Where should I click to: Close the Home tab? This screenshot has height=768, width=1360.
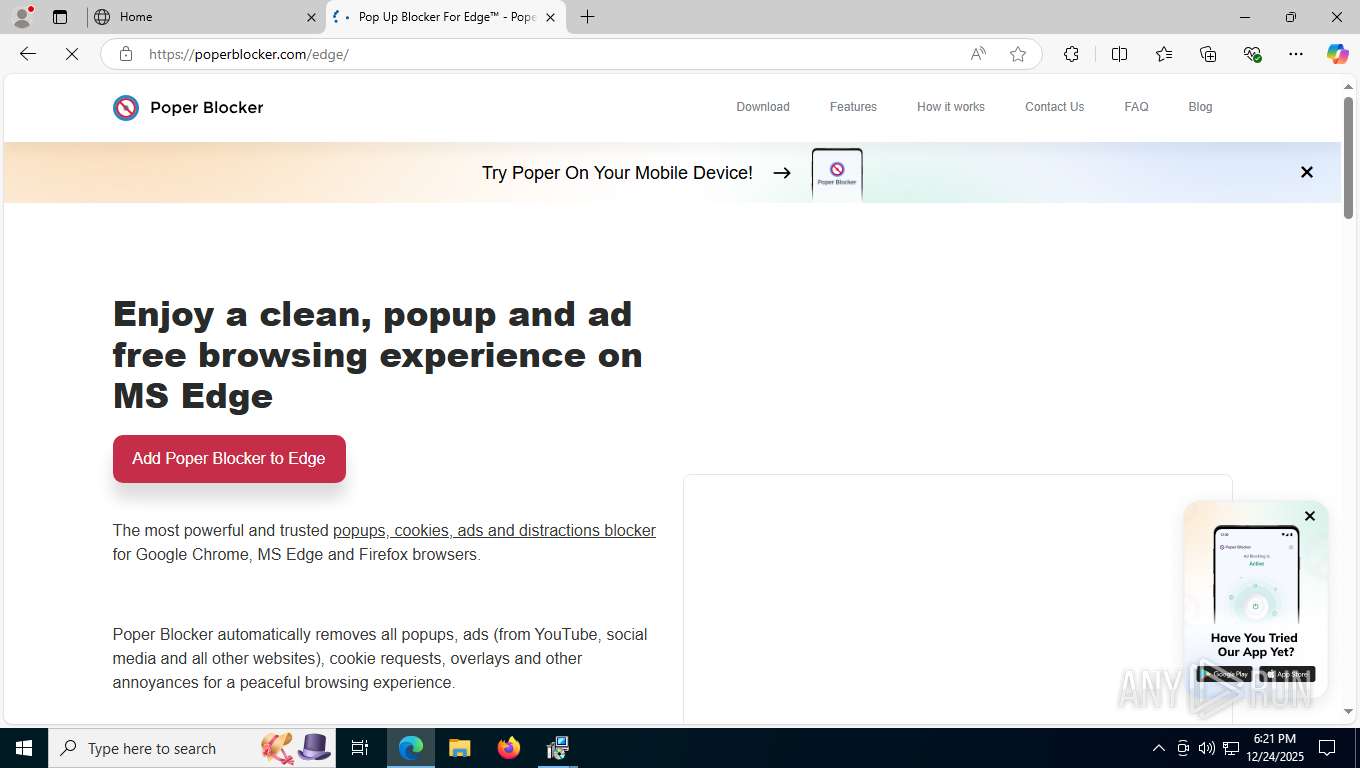(x=310, y=17)
